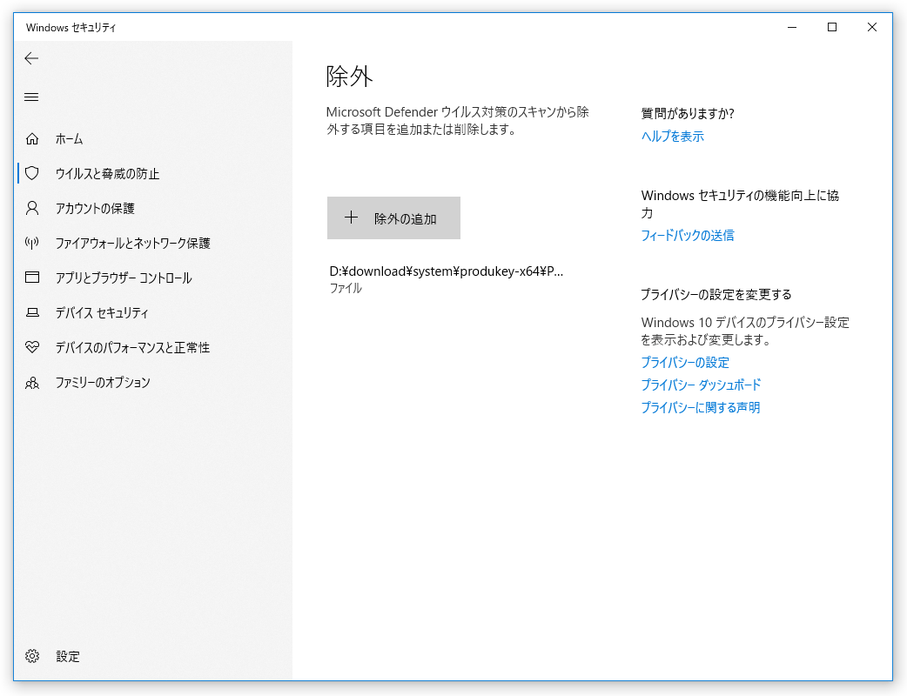Open アカウントの保護 section
Screen dimensions: 907x696
[95, 208]
